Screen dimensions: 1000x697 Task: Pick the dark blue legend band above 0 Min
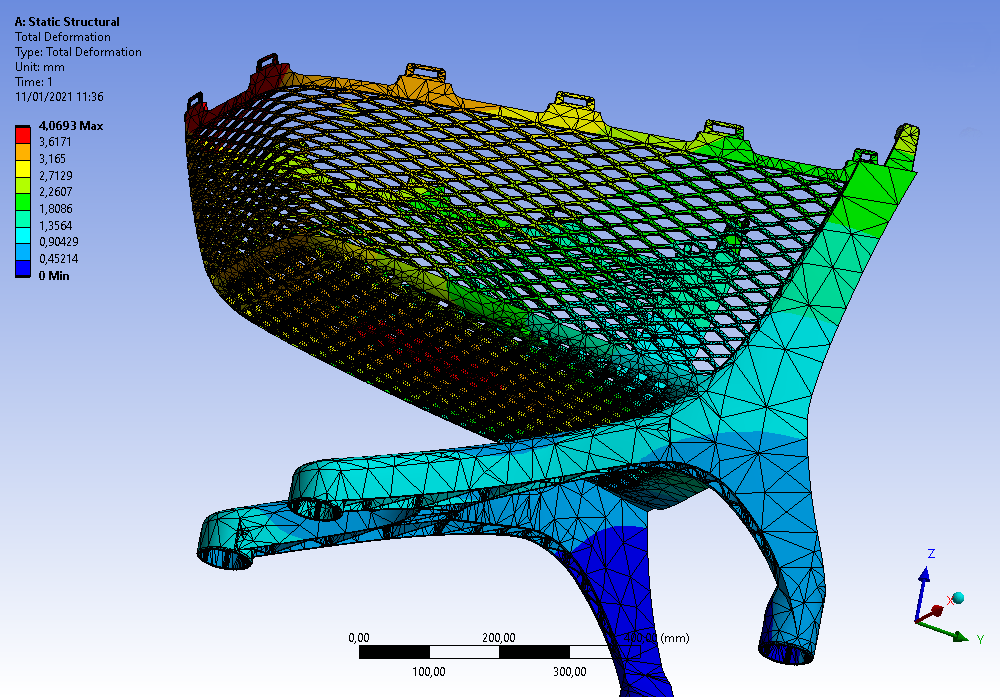[23, 268]
